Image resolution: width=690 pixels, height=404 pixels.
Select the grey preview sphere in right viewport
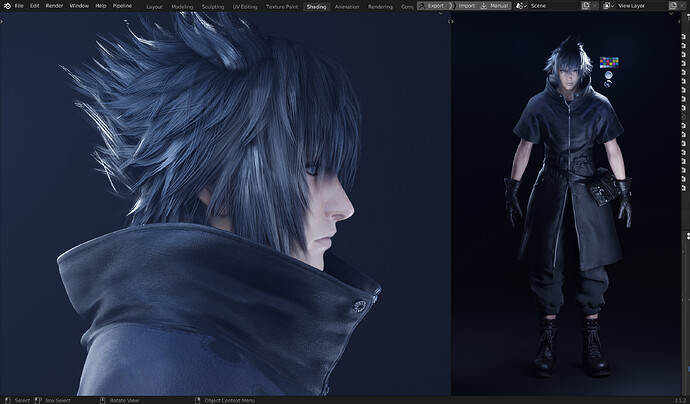click(x=608, y=75)
